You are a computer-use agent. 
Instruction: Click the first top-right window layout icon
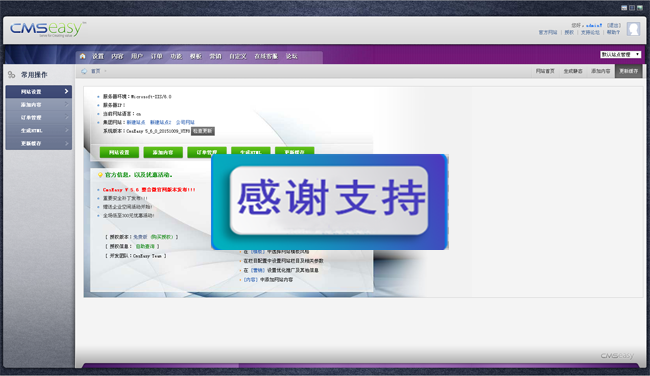(x=624, y=8)
